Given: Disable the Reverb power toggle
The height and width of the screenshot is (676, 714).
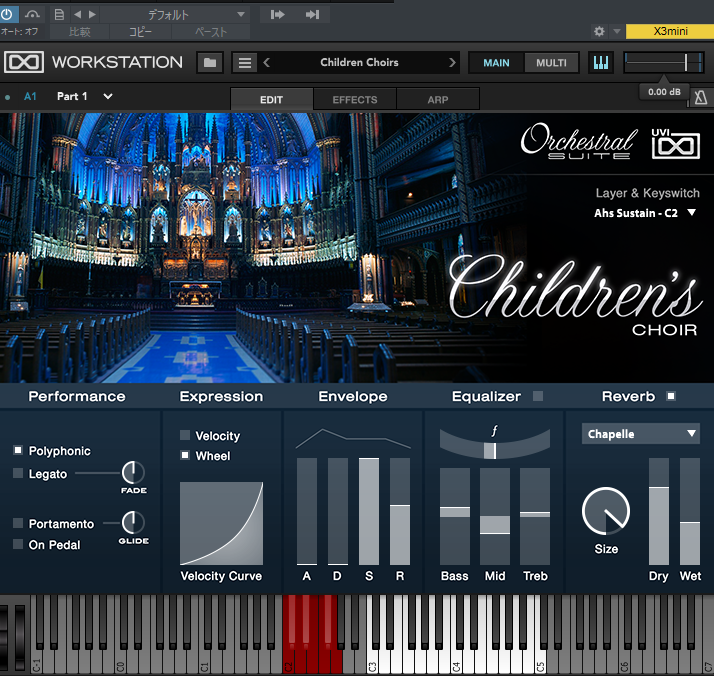Looking at the screenshot, I should coord(671,396).
